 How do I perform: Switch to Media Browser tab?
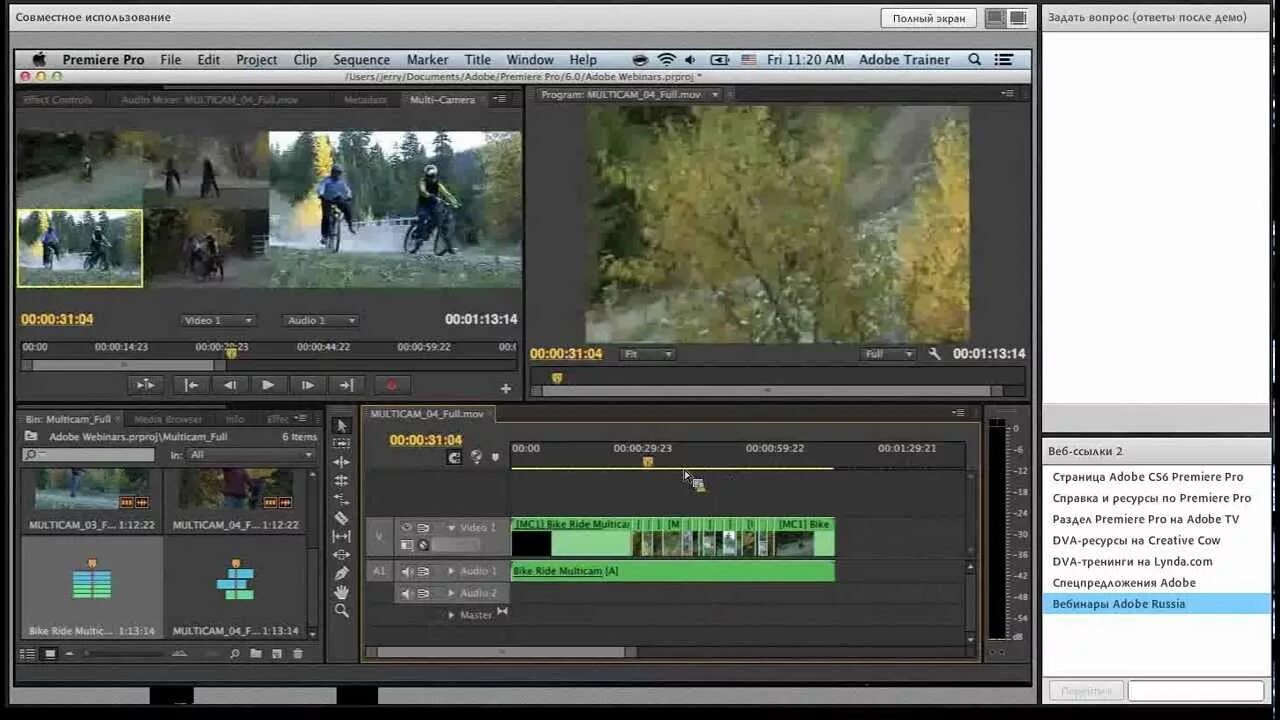[167, 419]
